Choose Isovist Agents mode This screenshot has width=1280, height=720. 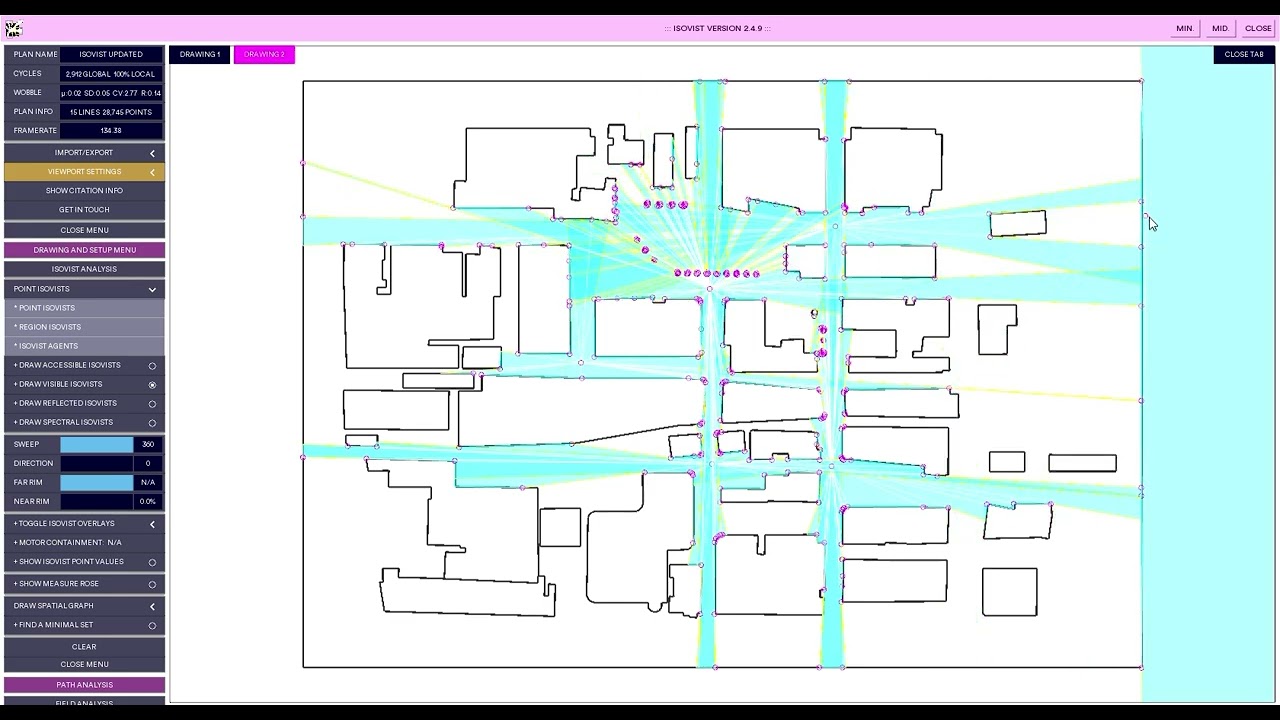pos(84,346)
